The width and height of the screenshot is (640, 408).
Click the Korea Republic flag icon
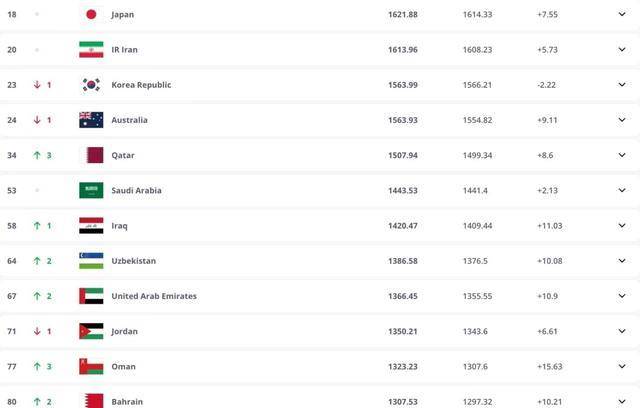(x=91, y=85)
